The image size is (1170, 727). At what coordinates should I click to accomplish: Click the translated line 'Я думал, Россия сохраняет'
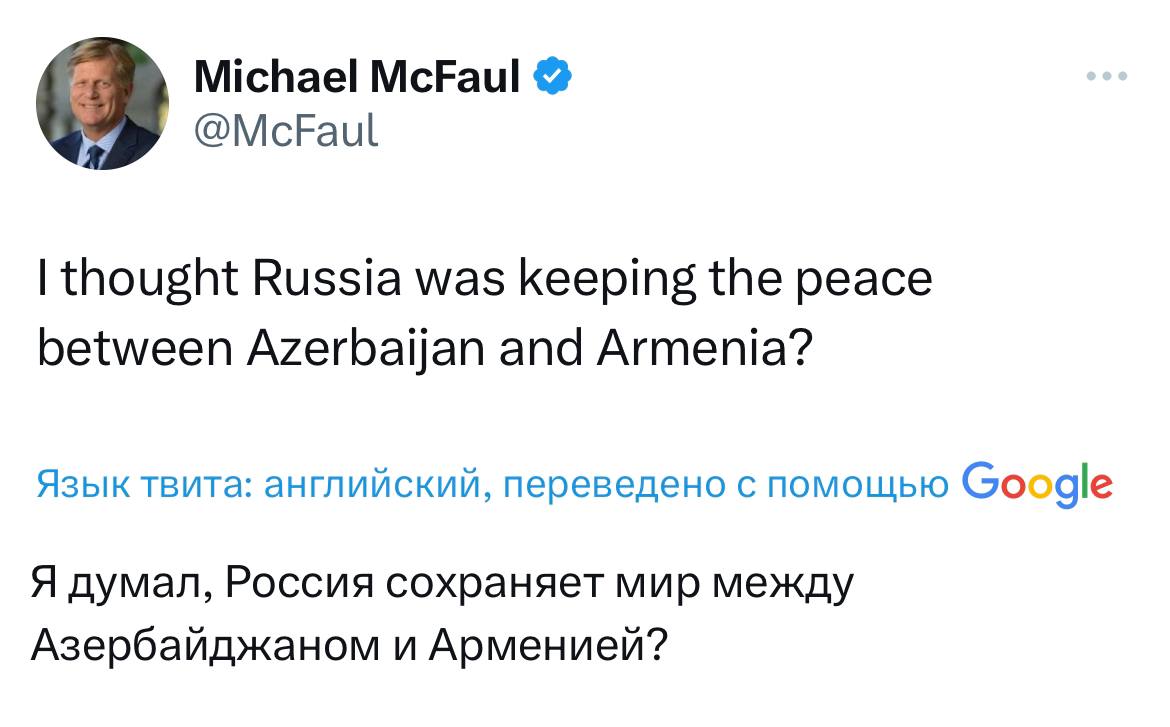(x=317, y=583)
